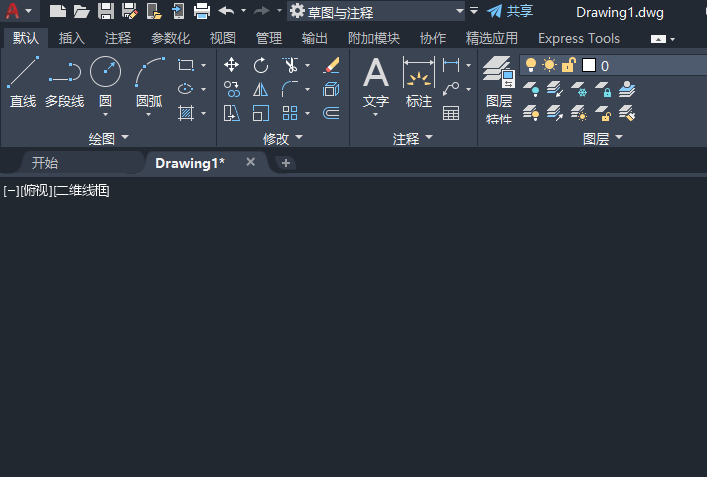This screenshot has height=477, width=707.
Task: Click Thaw All Layers icon
Action: click(579, 113)
